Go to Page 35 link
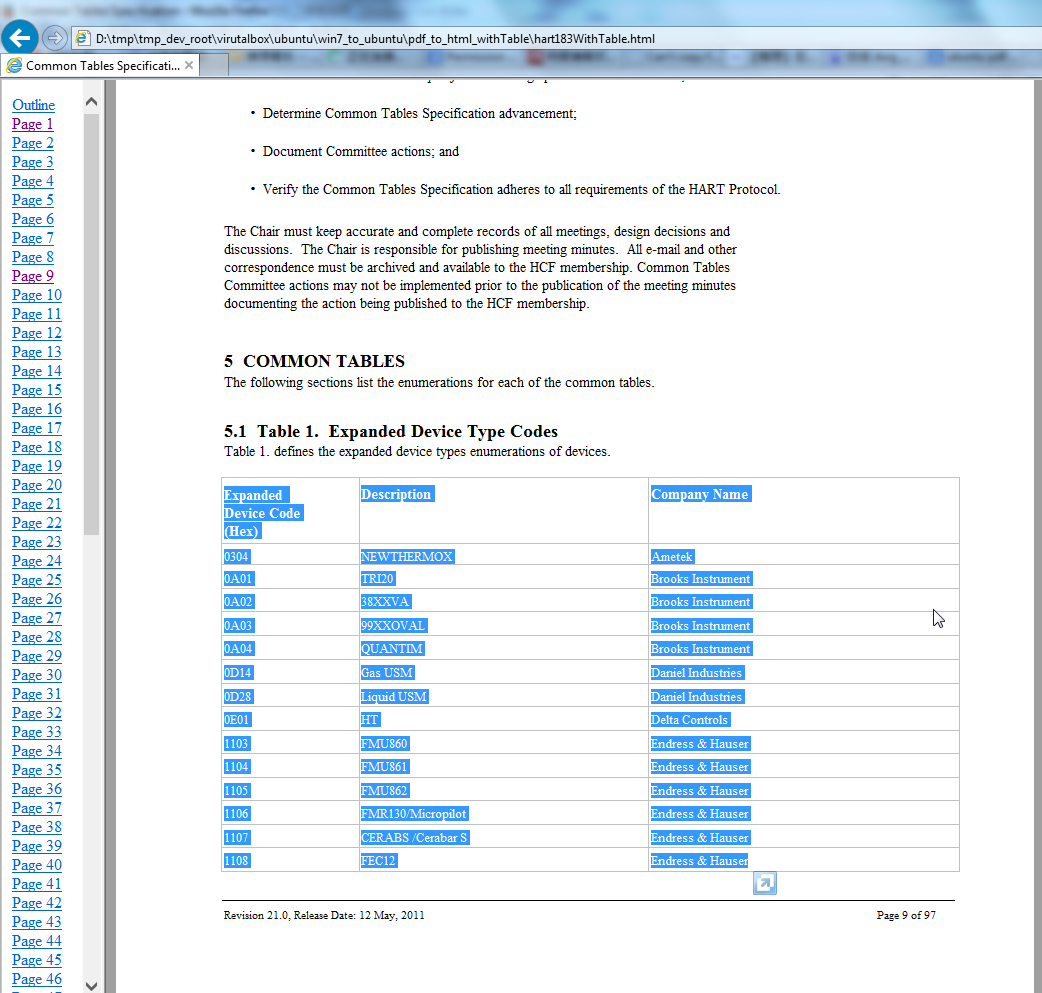The height and width of the screenshot is (993, 1042). tap(37, 770)
